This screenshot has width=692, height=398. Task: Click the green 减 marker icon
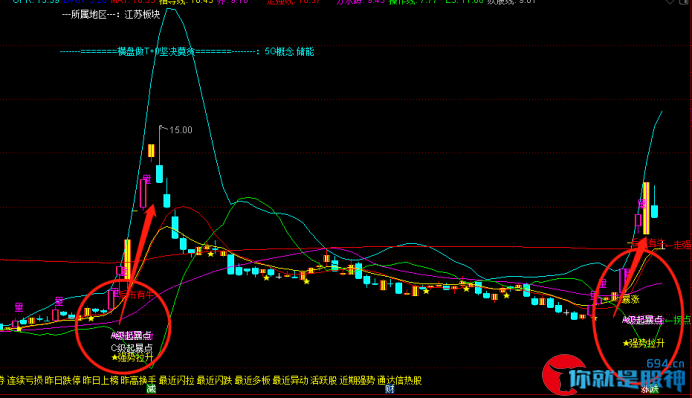pyautogui.click(x=151, y=389)
